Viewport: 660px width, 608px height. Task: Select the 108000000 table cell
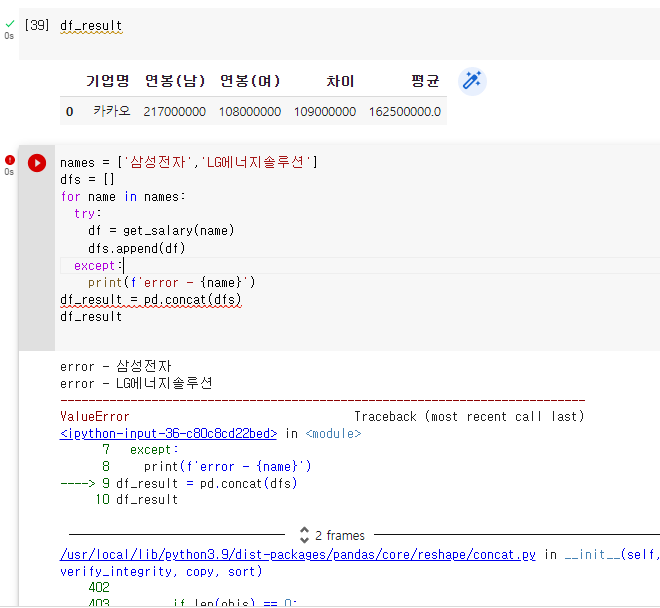250,112
